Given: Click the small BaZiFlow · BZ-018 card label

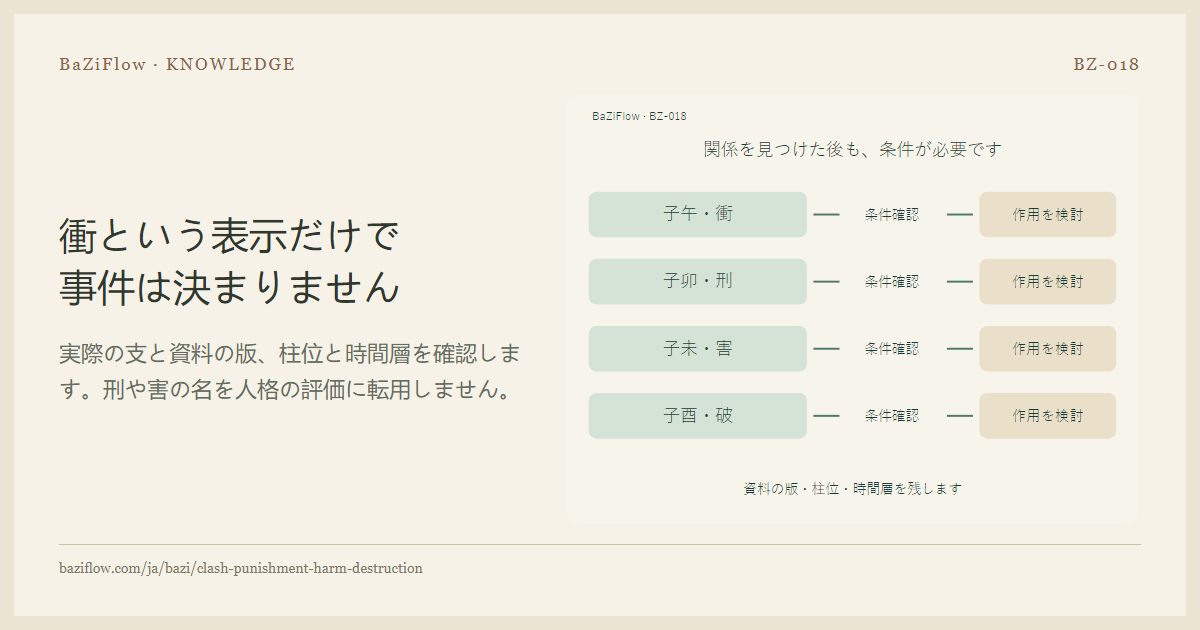Looking at the screenshot, I should pos(639,116).
